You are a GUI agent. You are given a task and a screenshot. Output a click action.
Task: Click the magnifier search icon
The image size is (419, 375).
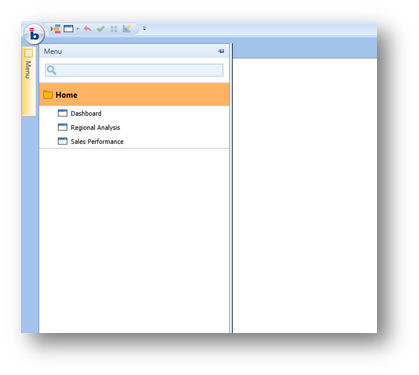(51, 70)
